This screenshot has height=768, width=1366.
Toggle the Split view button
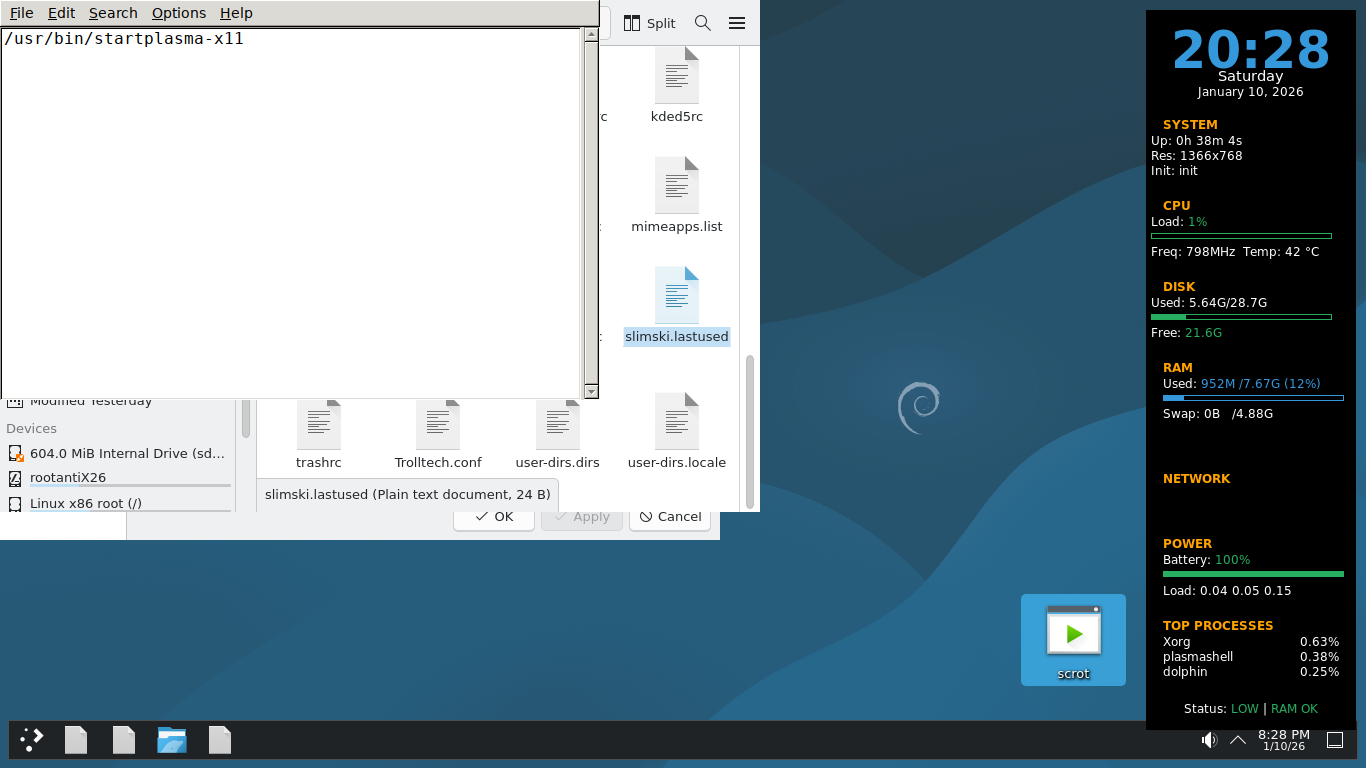[650, 23]
